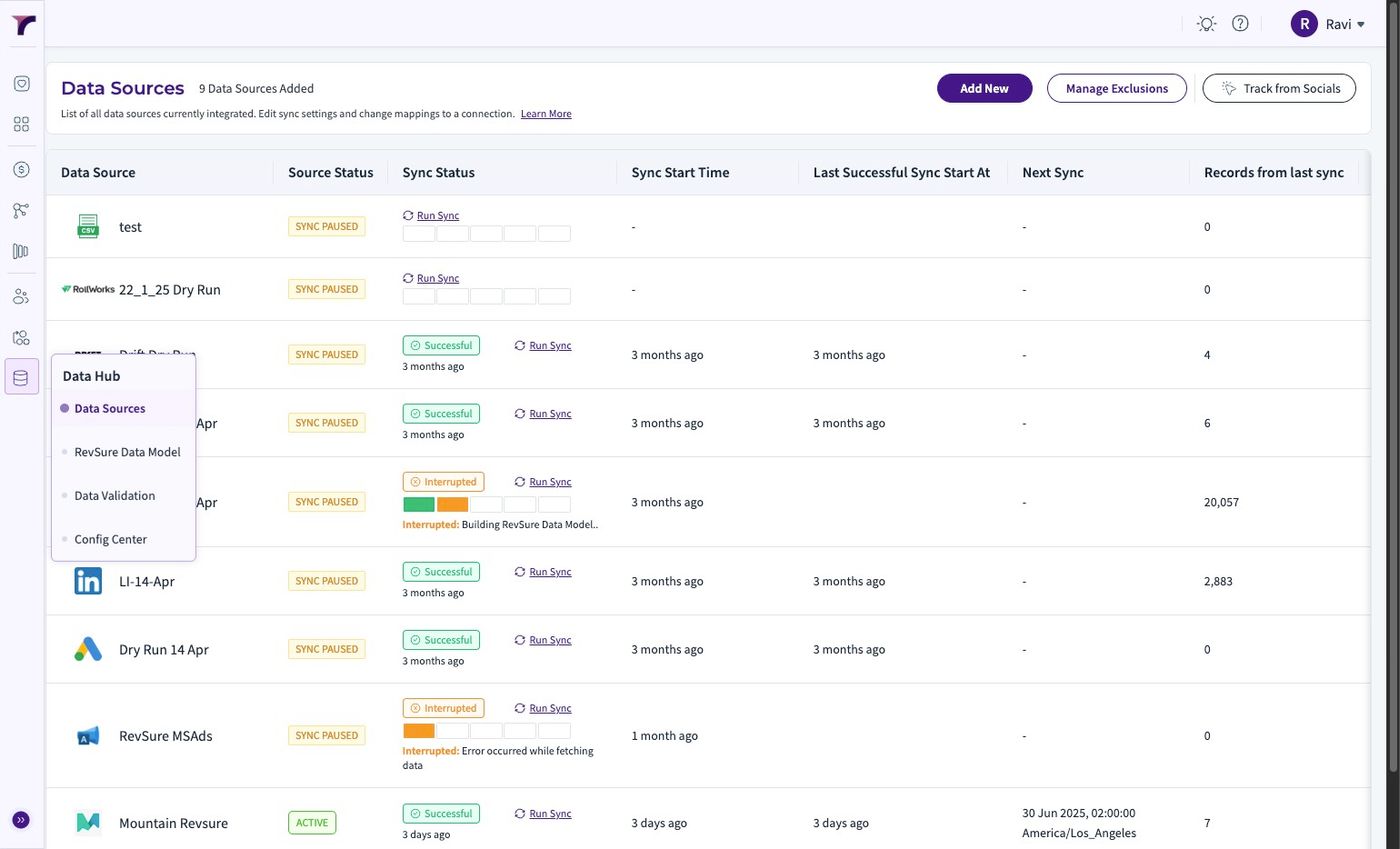This screenshot has height=849, width=1400.
Task: Click the Sync Start Time column header
Action: pos(680,172)
